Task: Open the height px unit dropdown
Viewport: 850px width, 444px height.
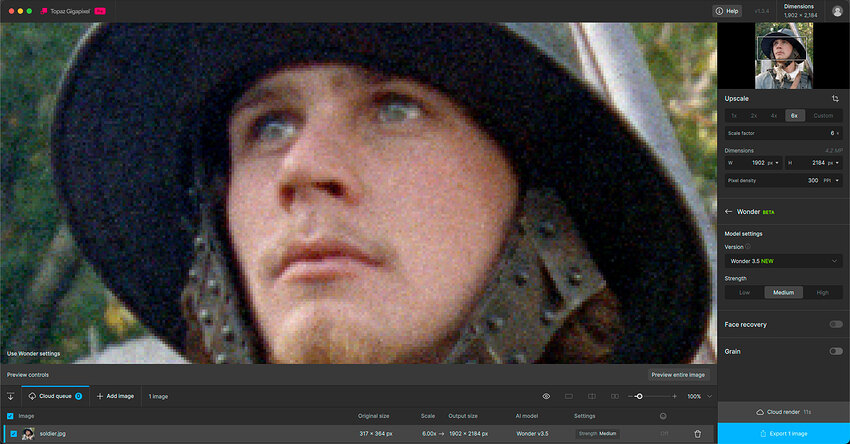Action: point(834,163)
